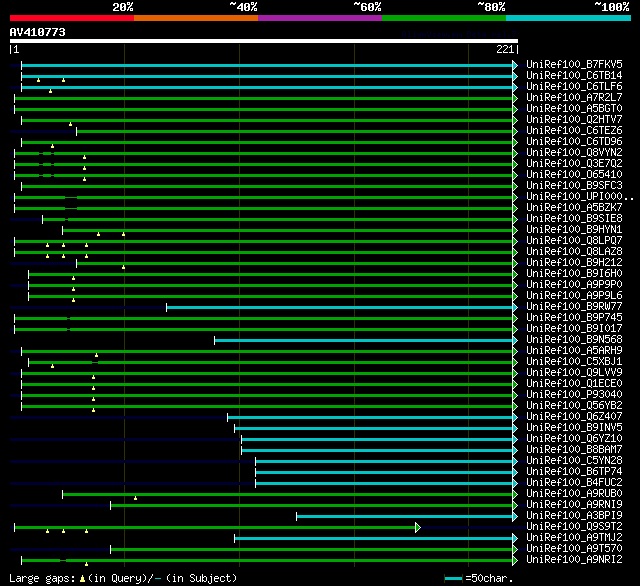Click UniRef100_Q8LAZ8 hit name
Image resolution: width=640 pixels, height=586 pixels.
(574, 252)
